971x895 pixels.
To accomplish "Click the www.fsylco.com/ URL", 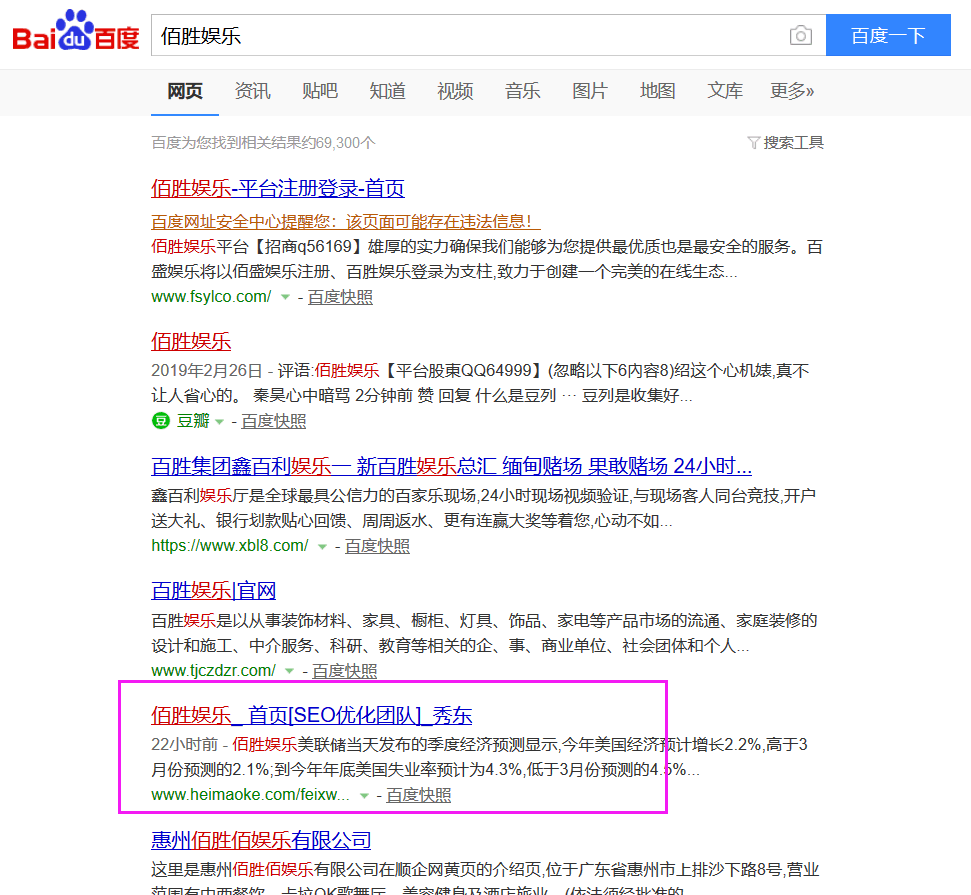I will 211,297.
